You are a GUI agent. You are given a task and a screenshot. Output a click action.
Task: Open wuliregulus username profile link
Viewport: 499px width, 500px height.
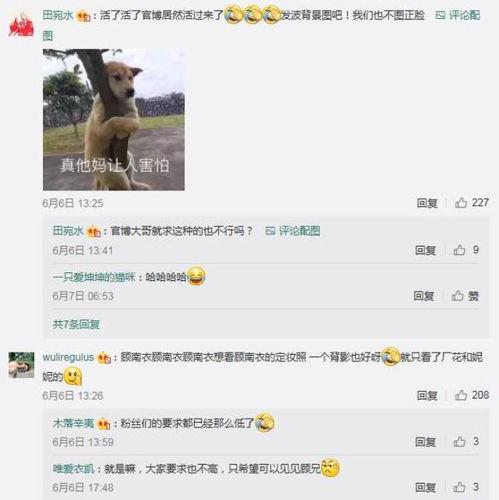coord(68,357)
